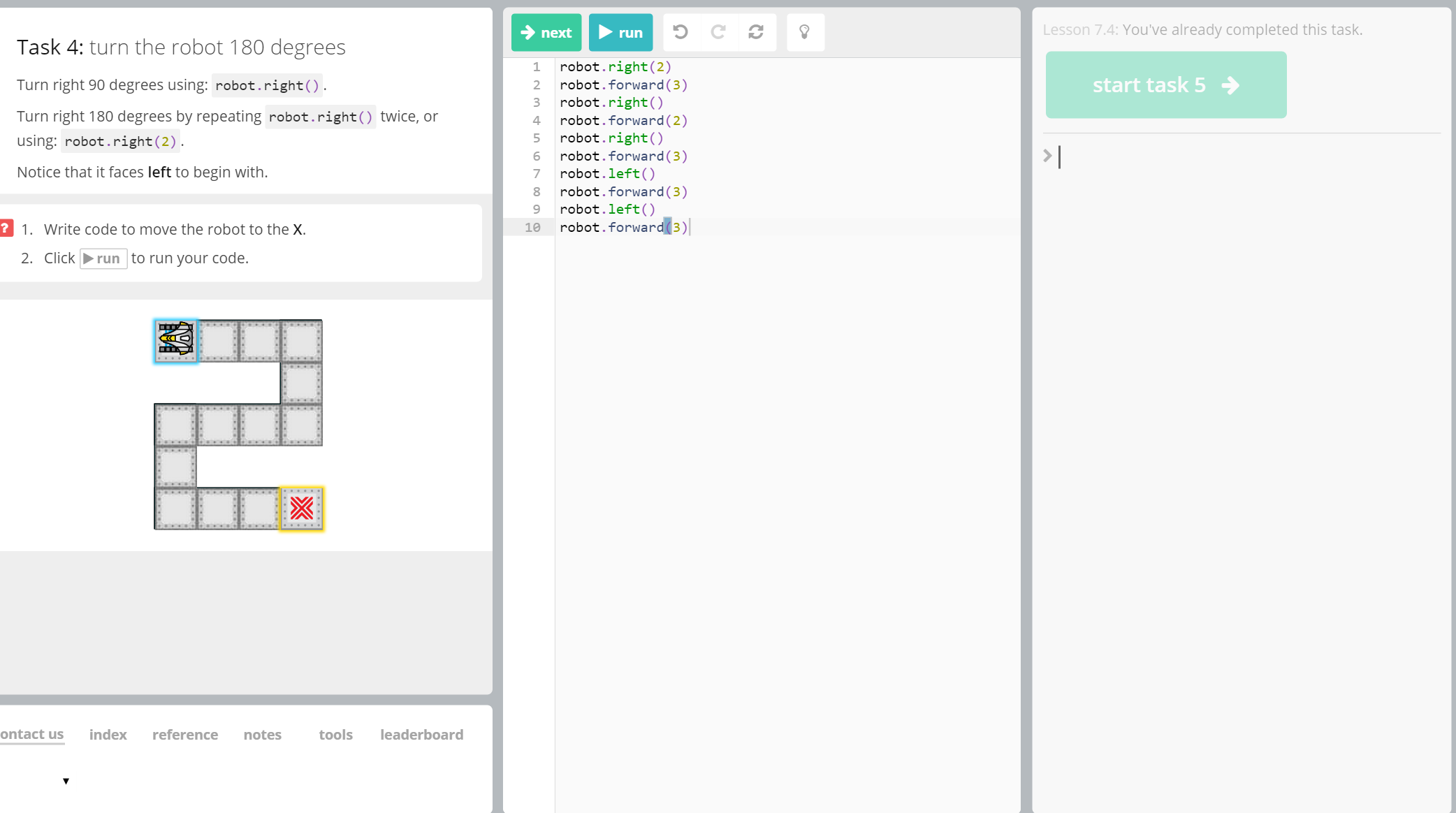The width and height of the screenshot is (1456, 813).
Task: Click the red X target tile
Action: click(302, 508)
